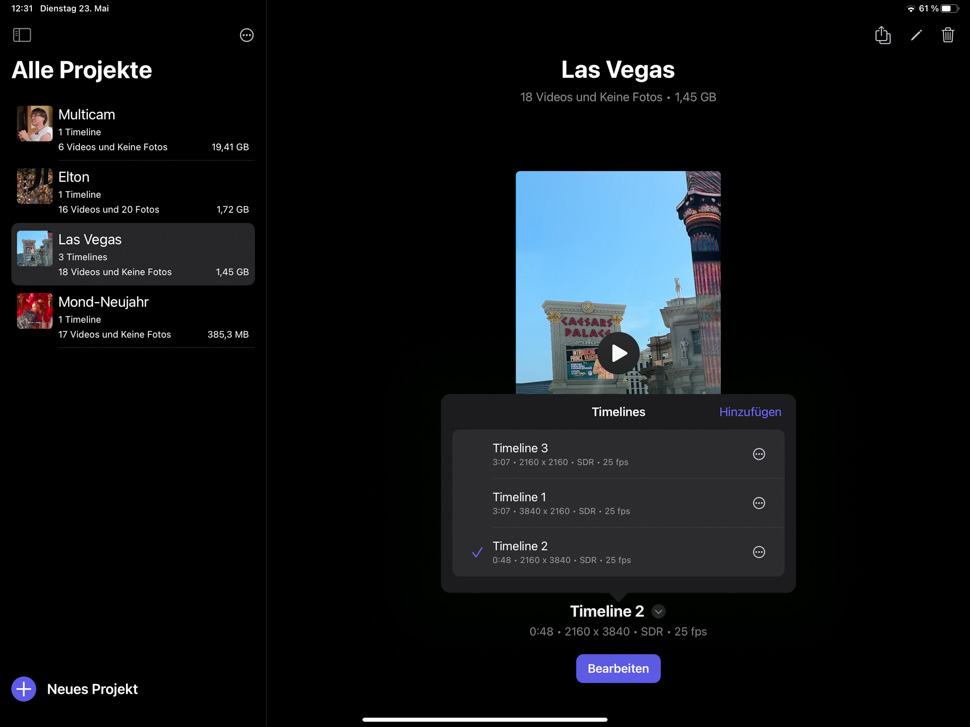This screenshot has height=727, width=970.
Task: Click the home indicator bar
Action: coord(485,720)
